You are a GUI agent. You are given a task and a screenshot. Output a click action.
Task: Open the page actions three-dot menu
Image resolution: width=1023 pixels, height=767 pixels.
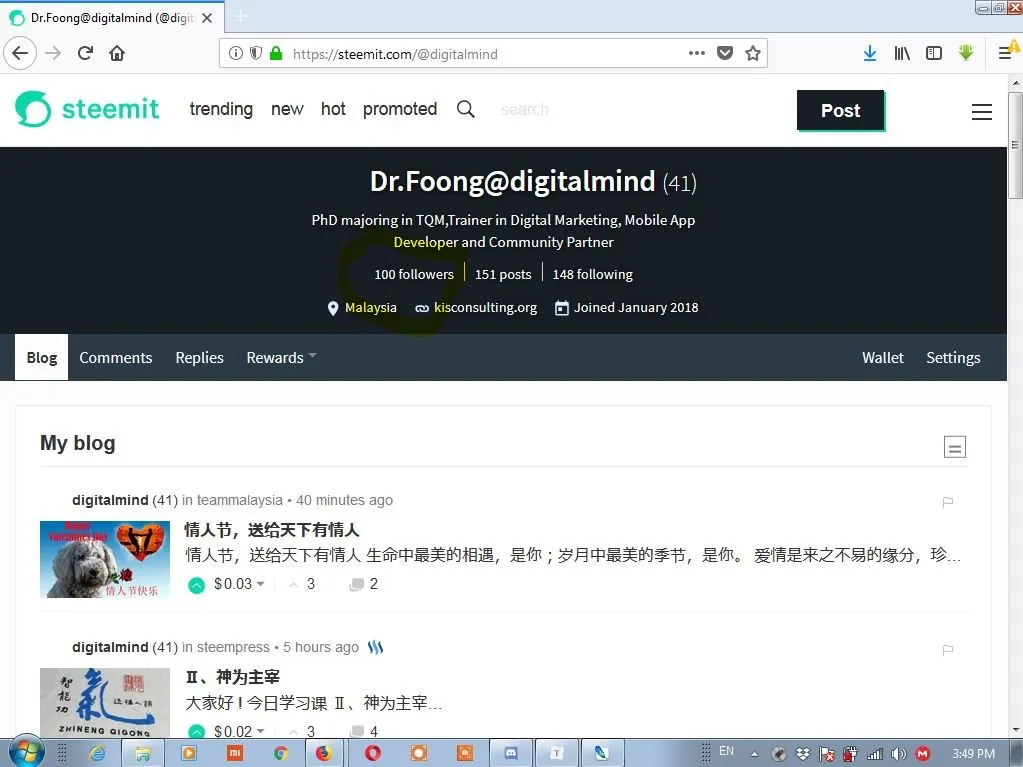coord(697,53)
